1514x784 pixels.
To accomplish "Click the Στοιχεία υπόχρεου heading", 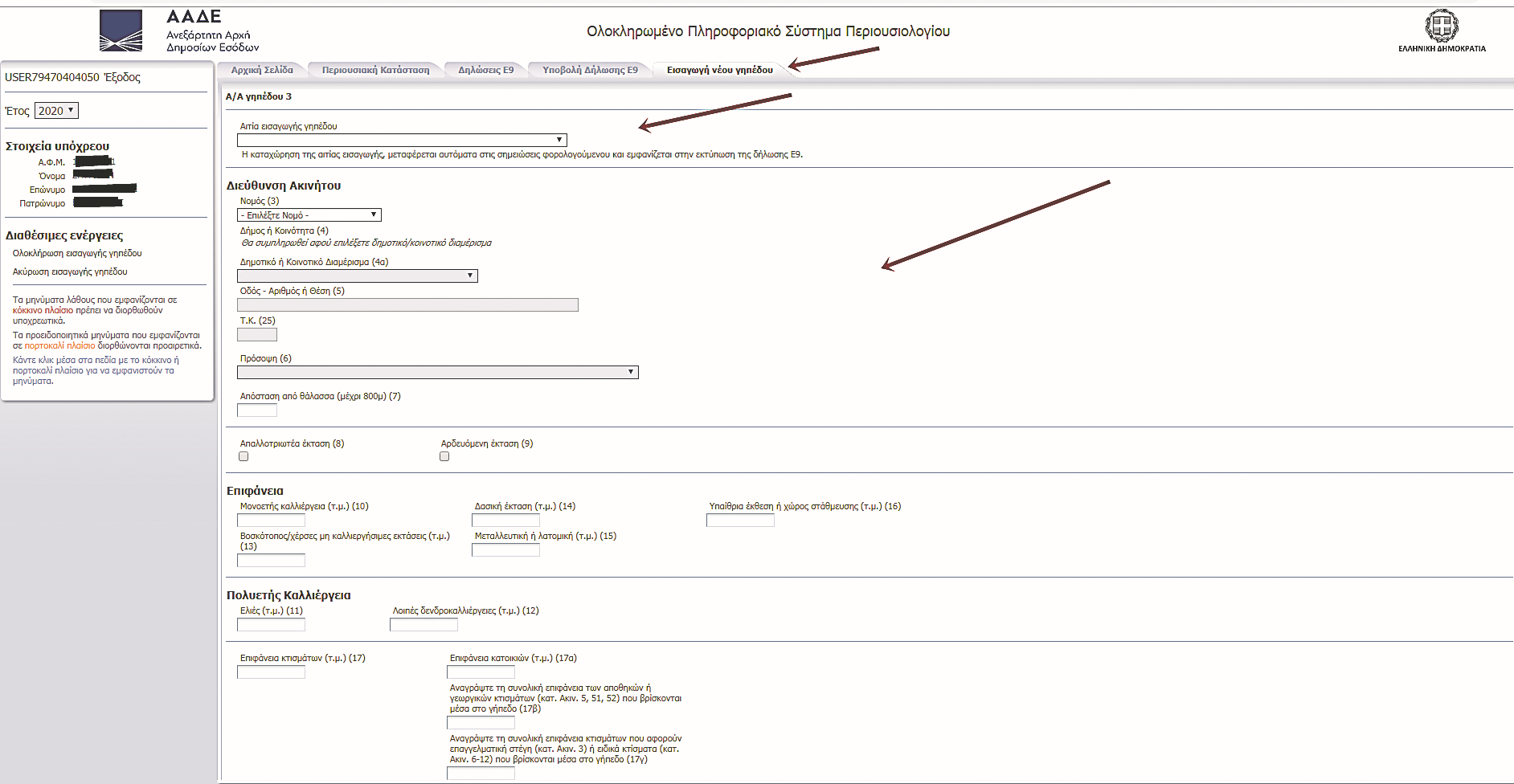I will coord(57,146).
